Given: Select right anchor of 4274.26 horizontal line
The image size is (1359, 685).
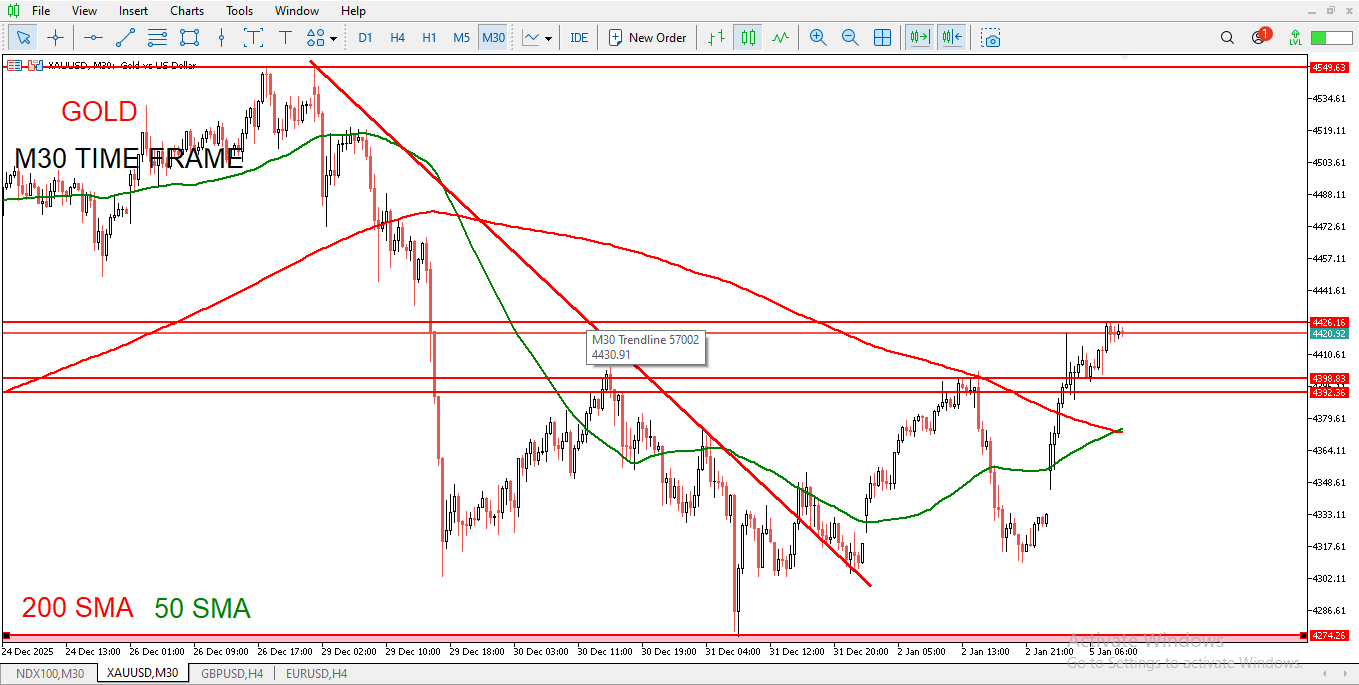Looking at the screenshot, I should 1303,635.
